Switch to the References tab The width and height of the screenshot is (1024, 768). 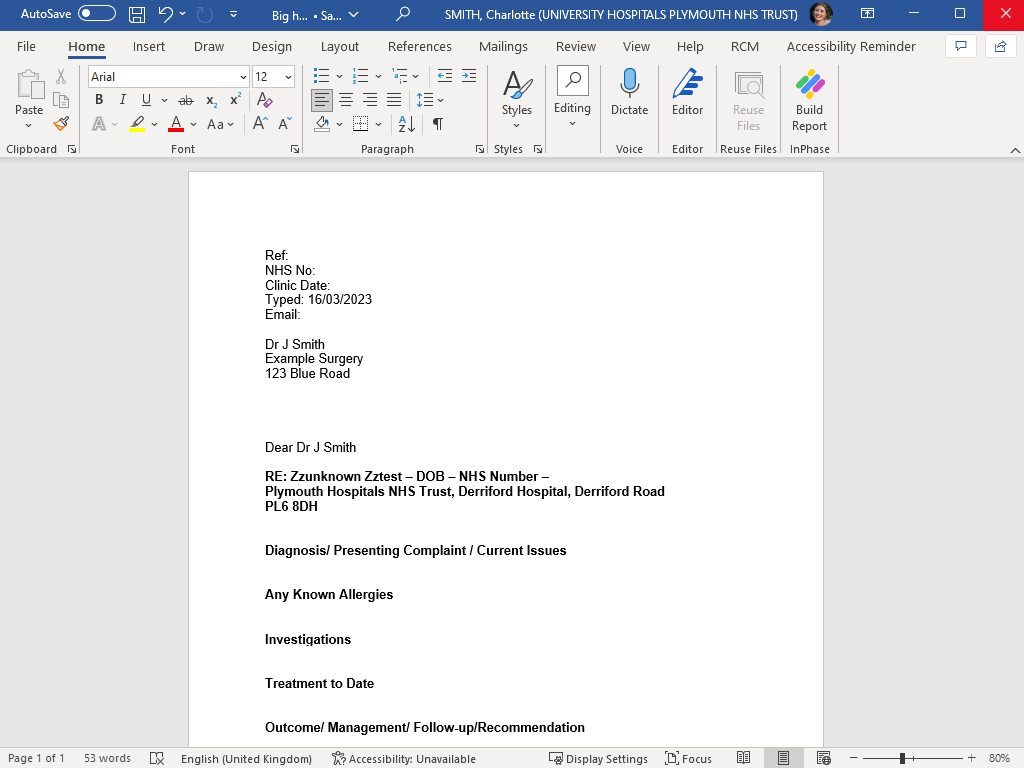(419, 46)
